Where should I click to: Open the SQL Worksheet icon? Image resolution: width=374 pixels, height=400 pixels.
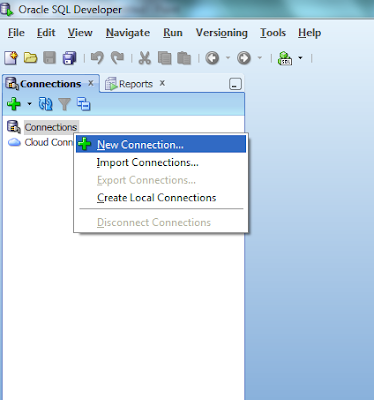tap(285, 58)
